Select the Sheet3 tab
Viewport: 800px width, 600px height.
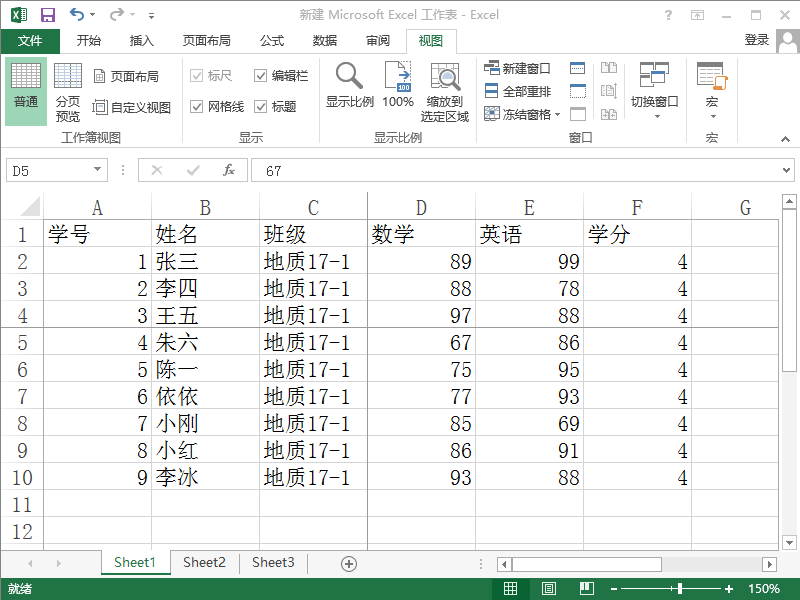click(273, 562)
